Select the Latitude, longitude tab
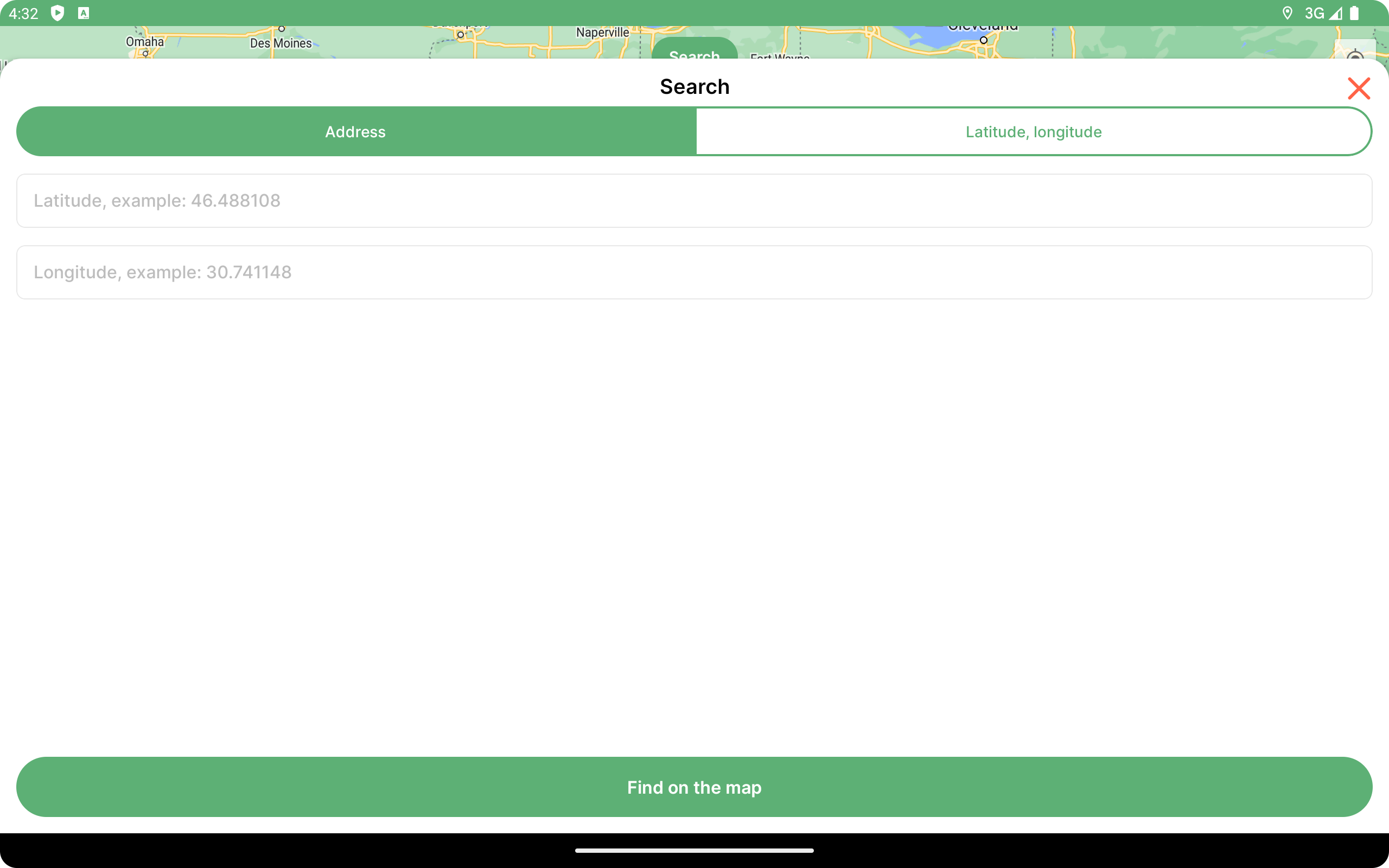This screenshot has height=868, width=1389. tap(1033, 131)
